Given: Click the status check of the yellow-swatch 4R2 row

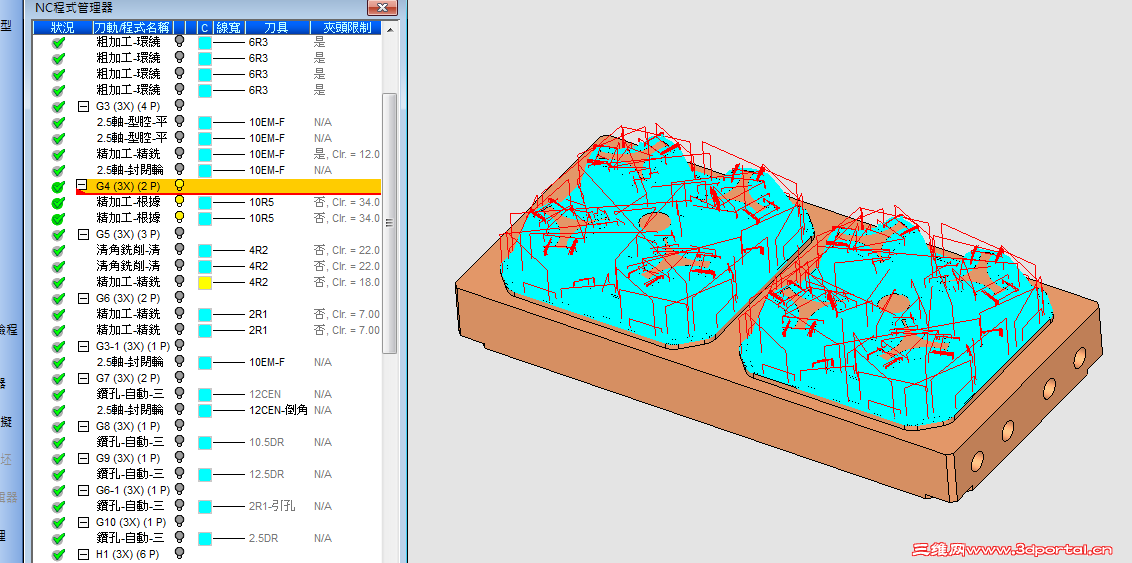Looking at the screenshot, I should tap(58, 283).
